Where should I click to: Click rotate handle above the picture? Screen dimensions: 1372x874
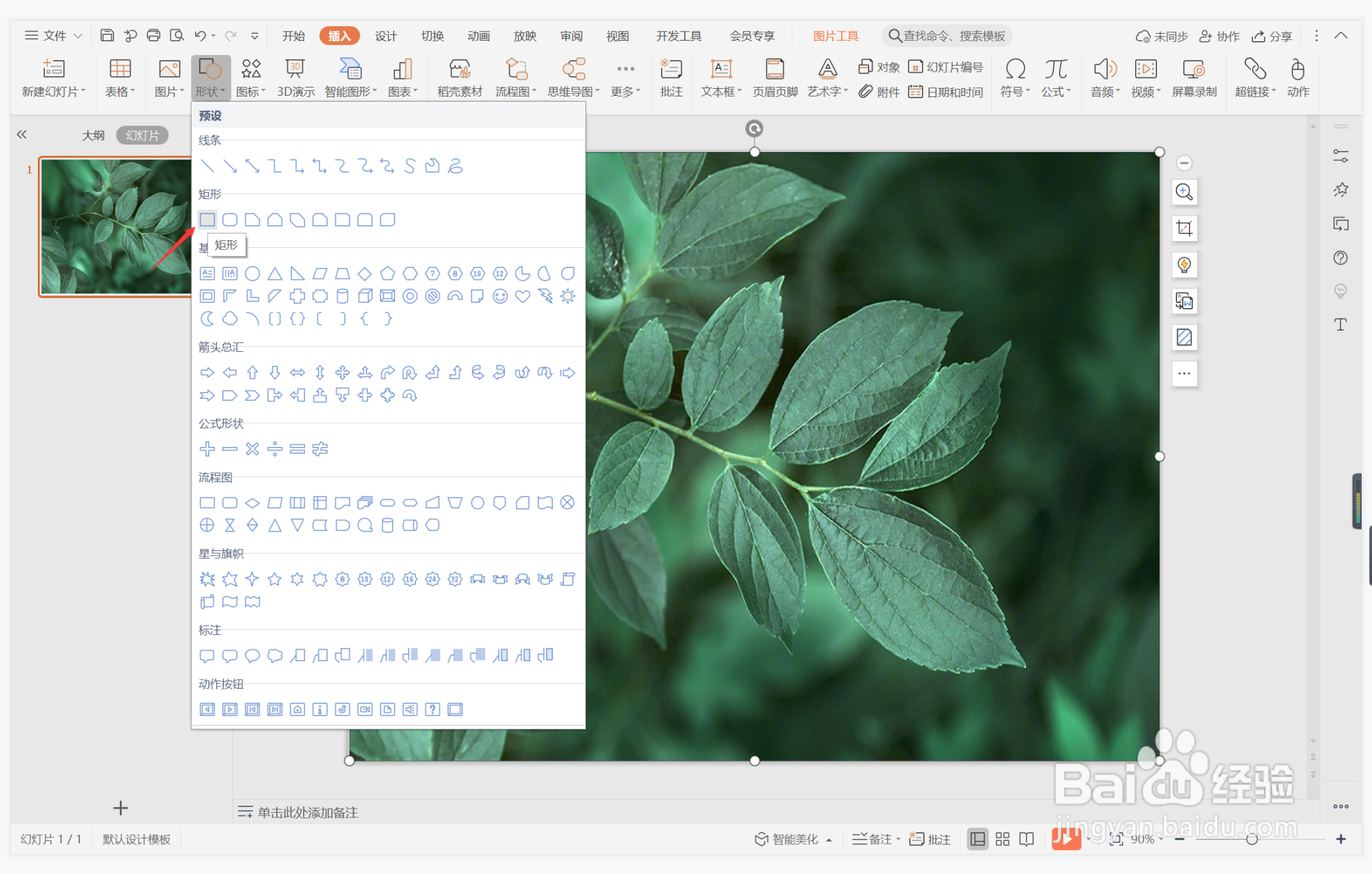tap(754, 128)
